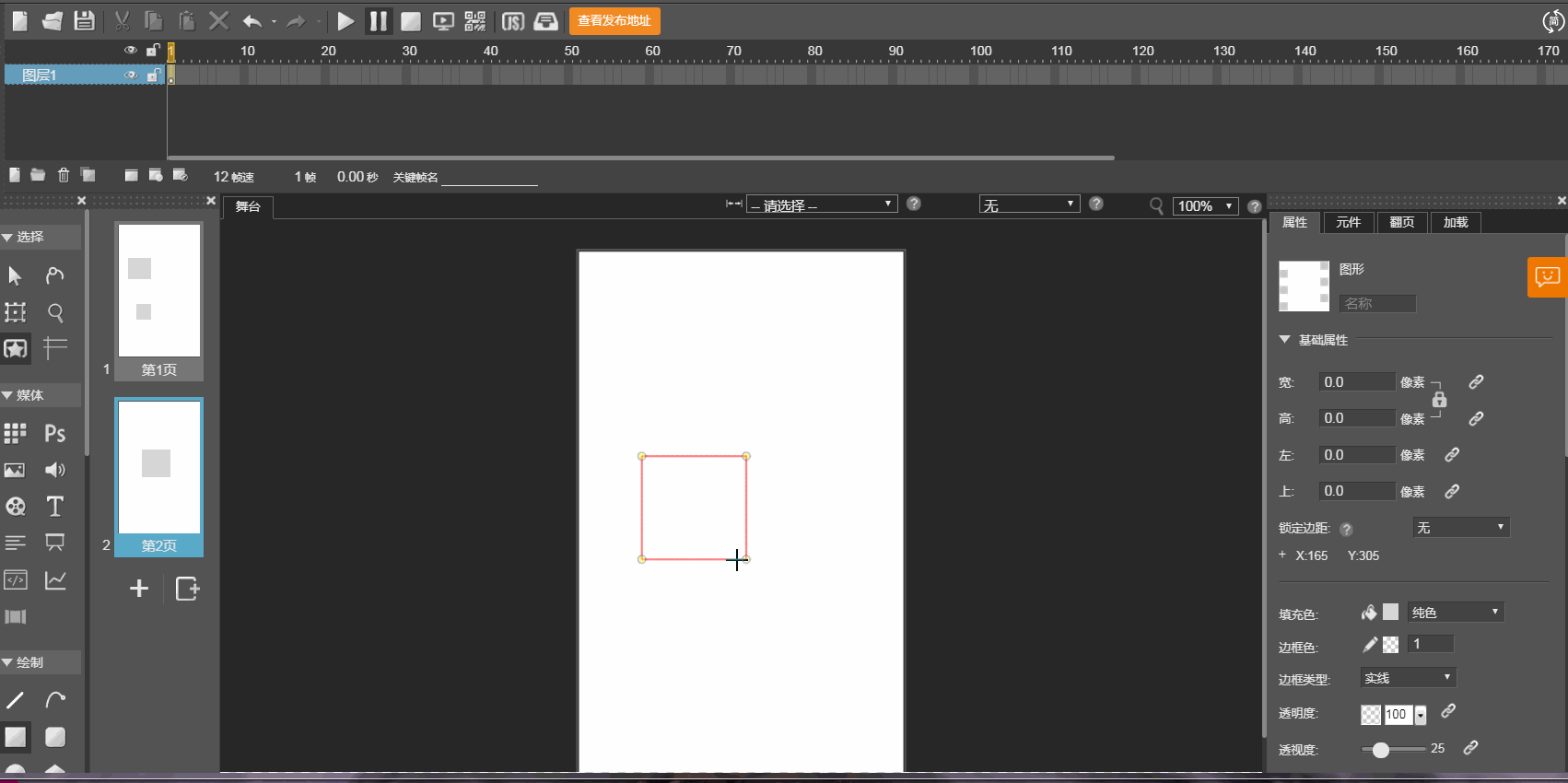
Task: Open the 纯色 fill type dropdown
Action: 1456,613
